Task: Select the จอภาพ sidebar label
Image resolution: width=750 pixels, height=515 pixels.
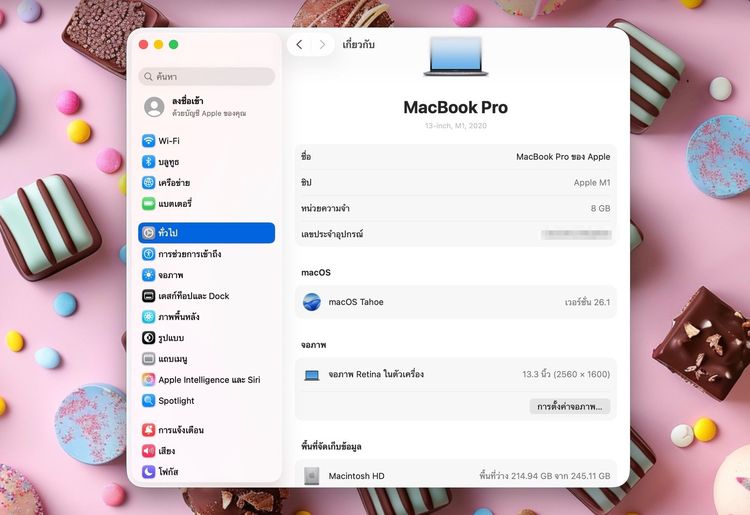Action: coord(171,275)
